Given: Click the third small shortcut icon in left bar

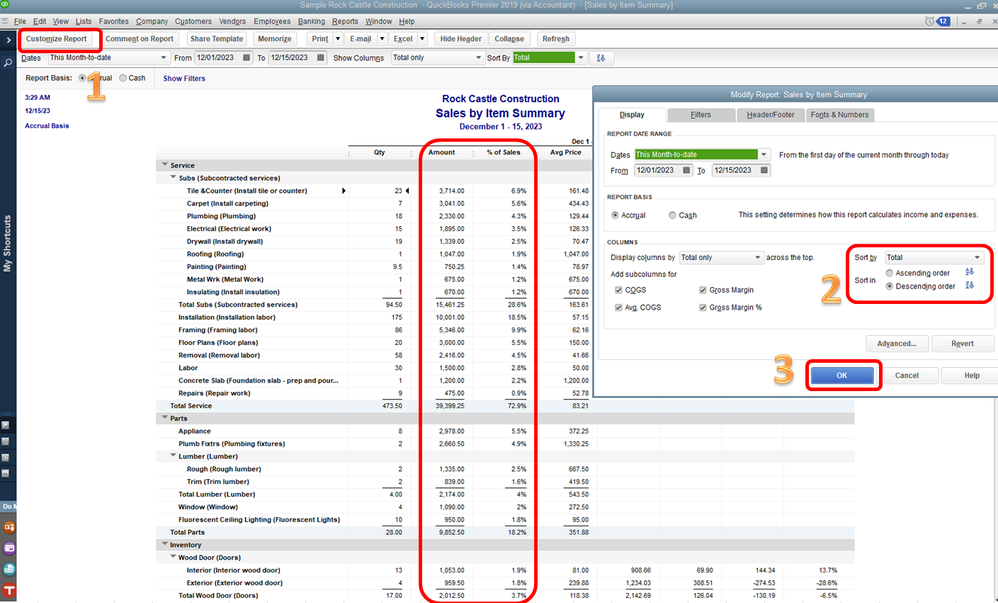Looking at the screenshot, I should (6, 457).
